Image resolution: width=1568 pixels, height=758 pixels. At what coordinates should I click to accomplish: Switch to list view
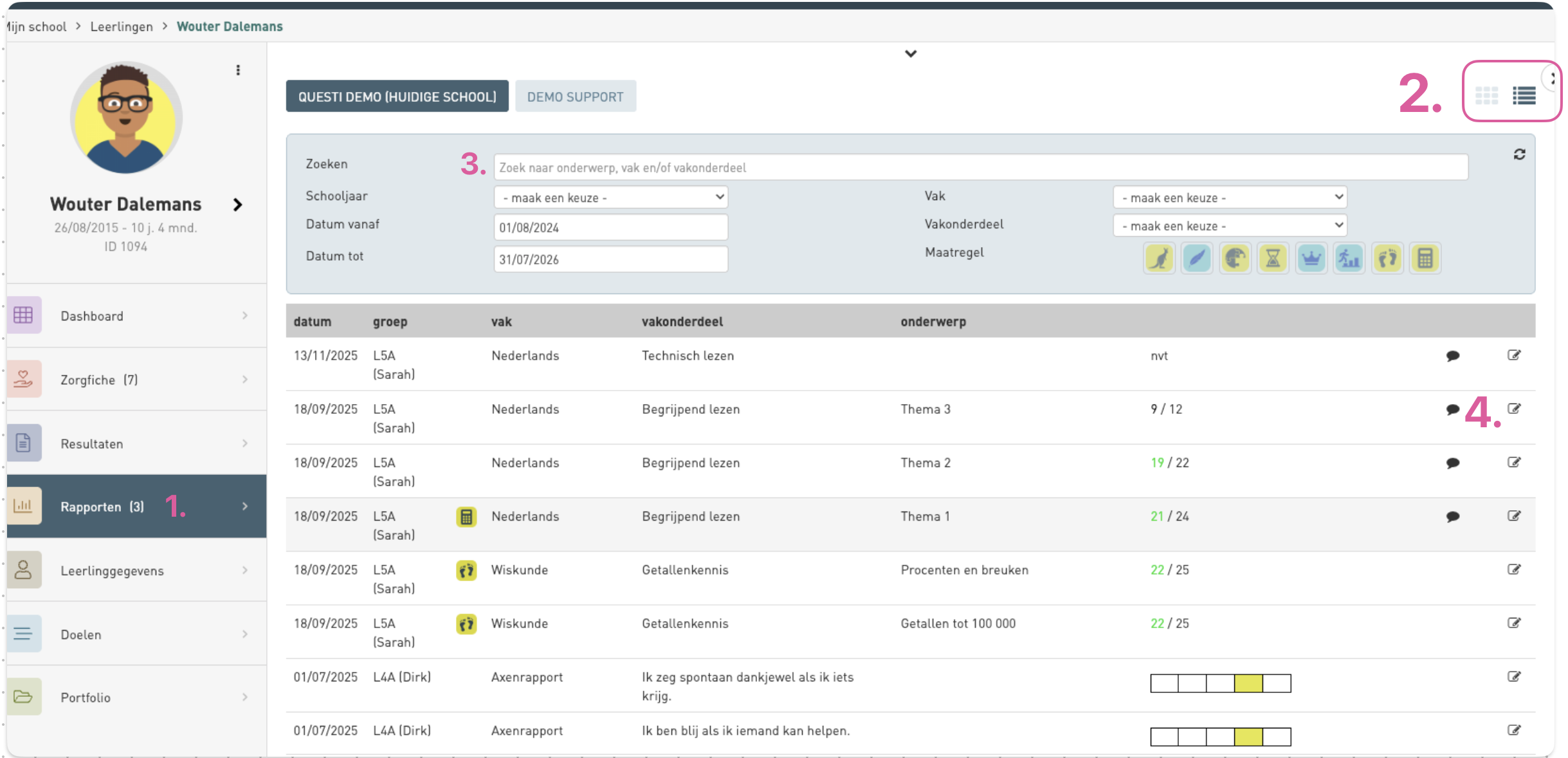pyautogui.click(x=1524, y=96)
